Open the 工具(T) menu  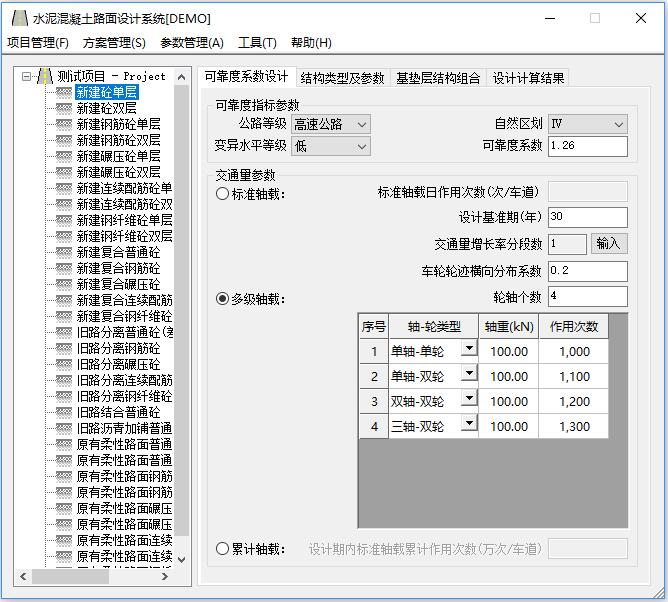(x=257, y=43)
